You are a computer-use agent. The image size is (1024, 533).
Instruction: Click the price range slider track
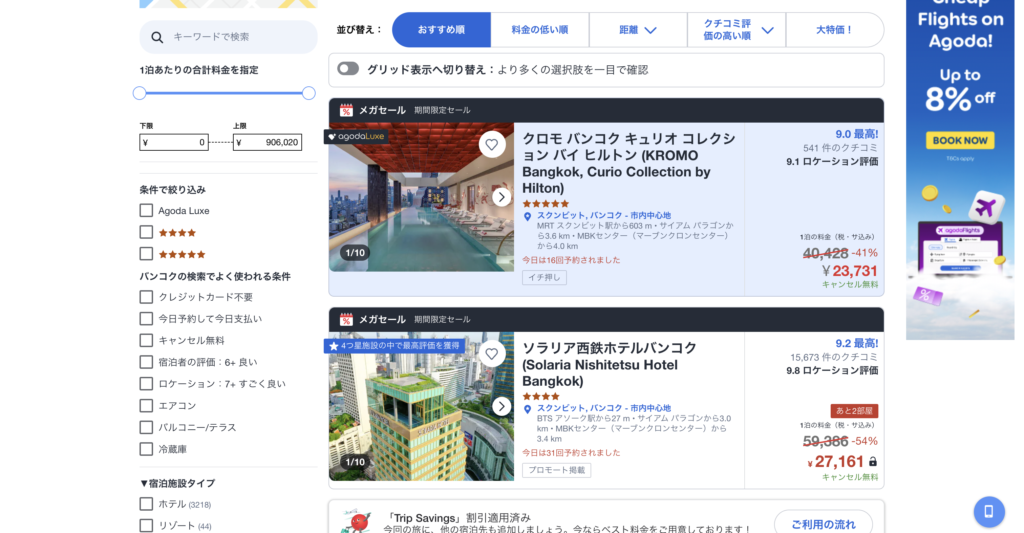click(224, 93)
